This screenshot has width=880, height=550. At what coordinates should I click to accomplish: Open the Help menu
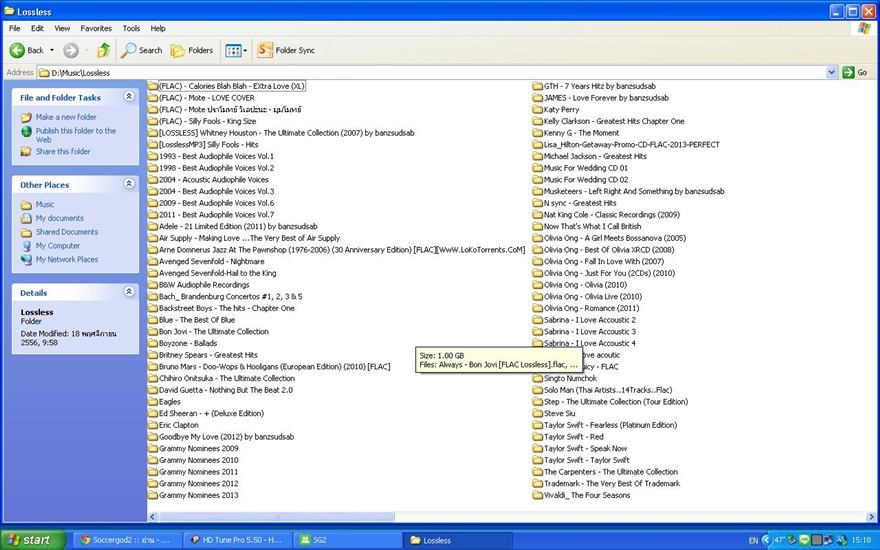pos(158,28)
